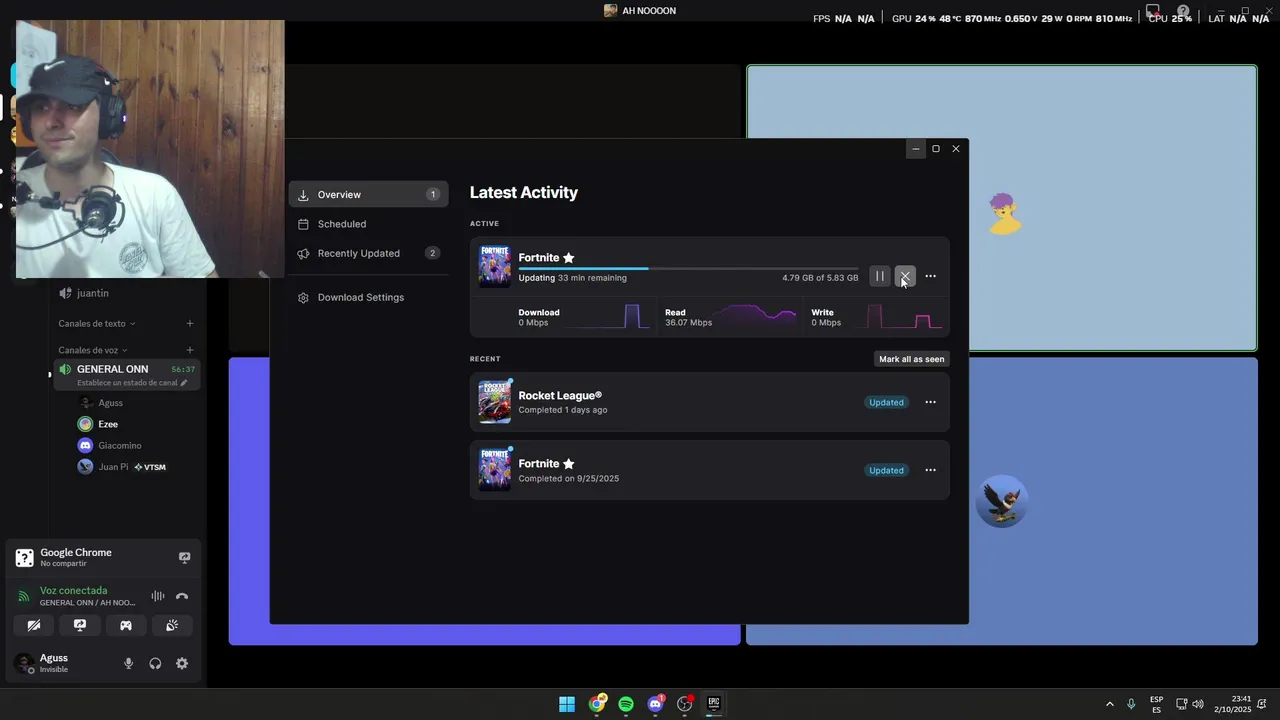Image resolution: width=1280 pixels, height=720 pixels.
Task: Open three-dot menu for Fortnite completed on 9/25/2025
Action: pos(930,470)
